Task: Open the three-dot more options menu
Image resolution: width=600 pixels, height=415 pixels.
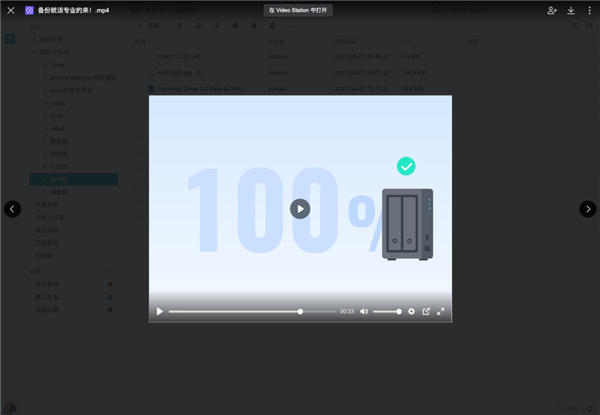Action: coord(589,10)
